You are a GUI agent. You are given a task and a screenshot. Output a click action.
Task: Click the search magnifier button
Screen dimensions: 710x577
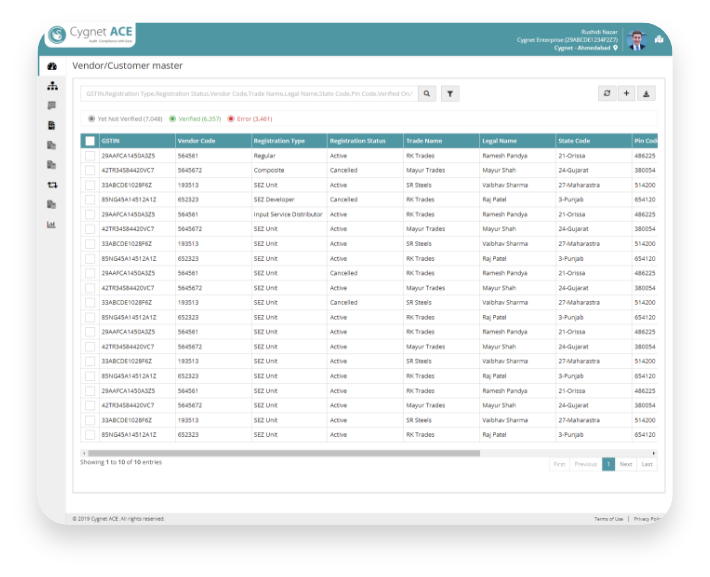427,94
